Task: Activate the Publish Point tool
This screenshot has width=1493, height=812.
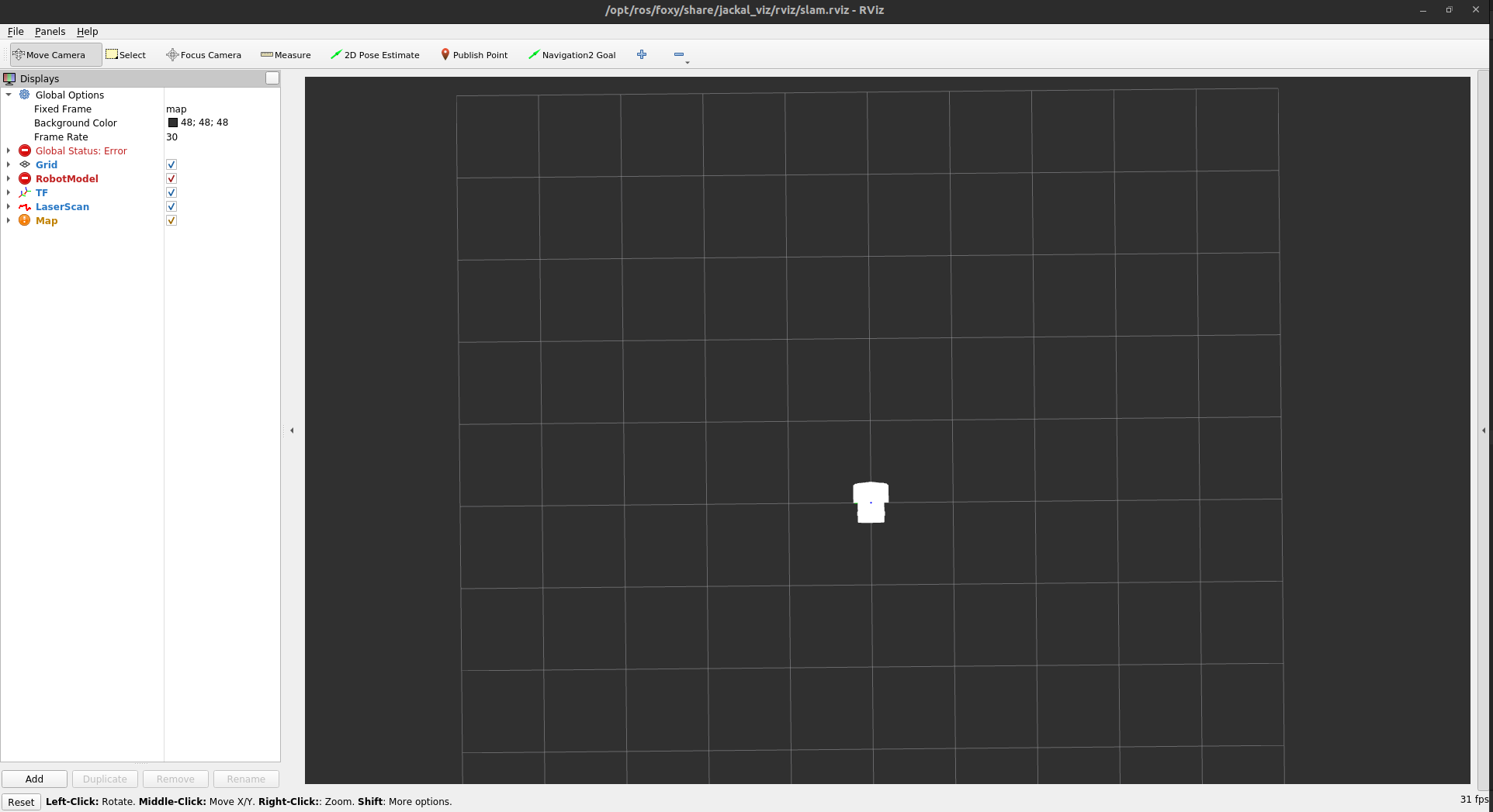Action: point(474,54)
